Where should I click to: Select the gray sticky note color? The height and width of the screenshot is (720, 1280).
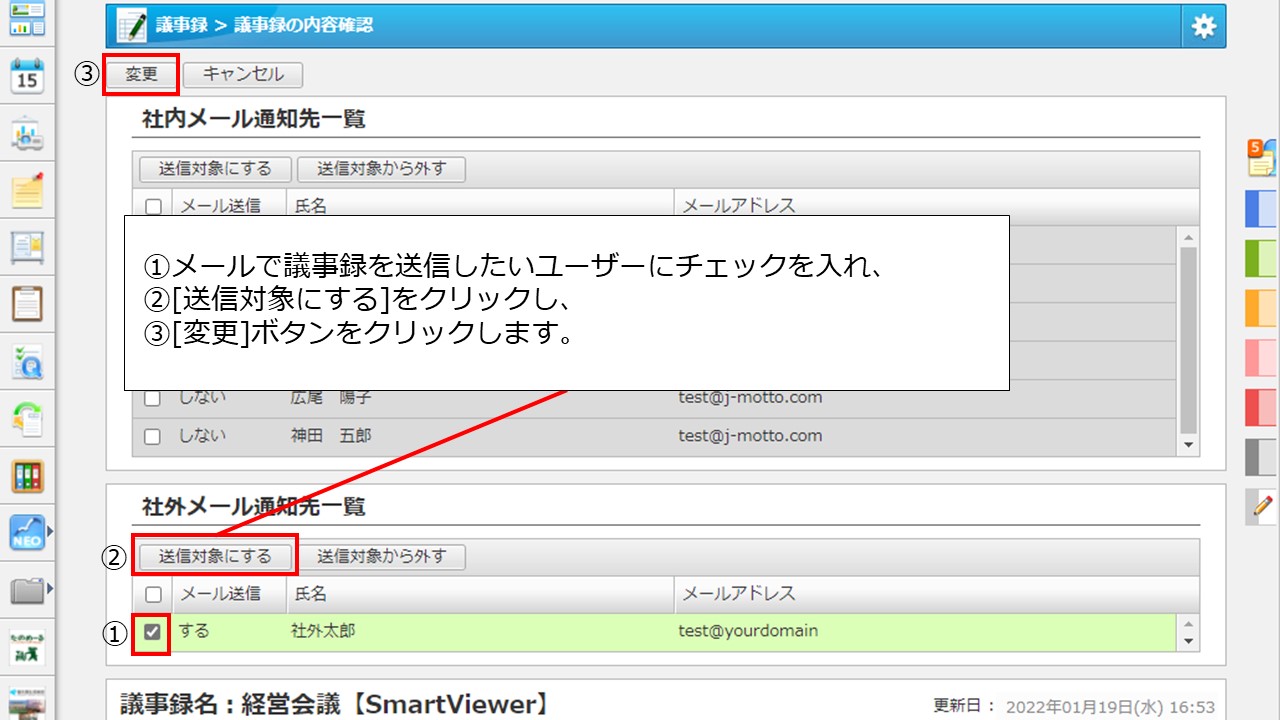pos(1261,457)
